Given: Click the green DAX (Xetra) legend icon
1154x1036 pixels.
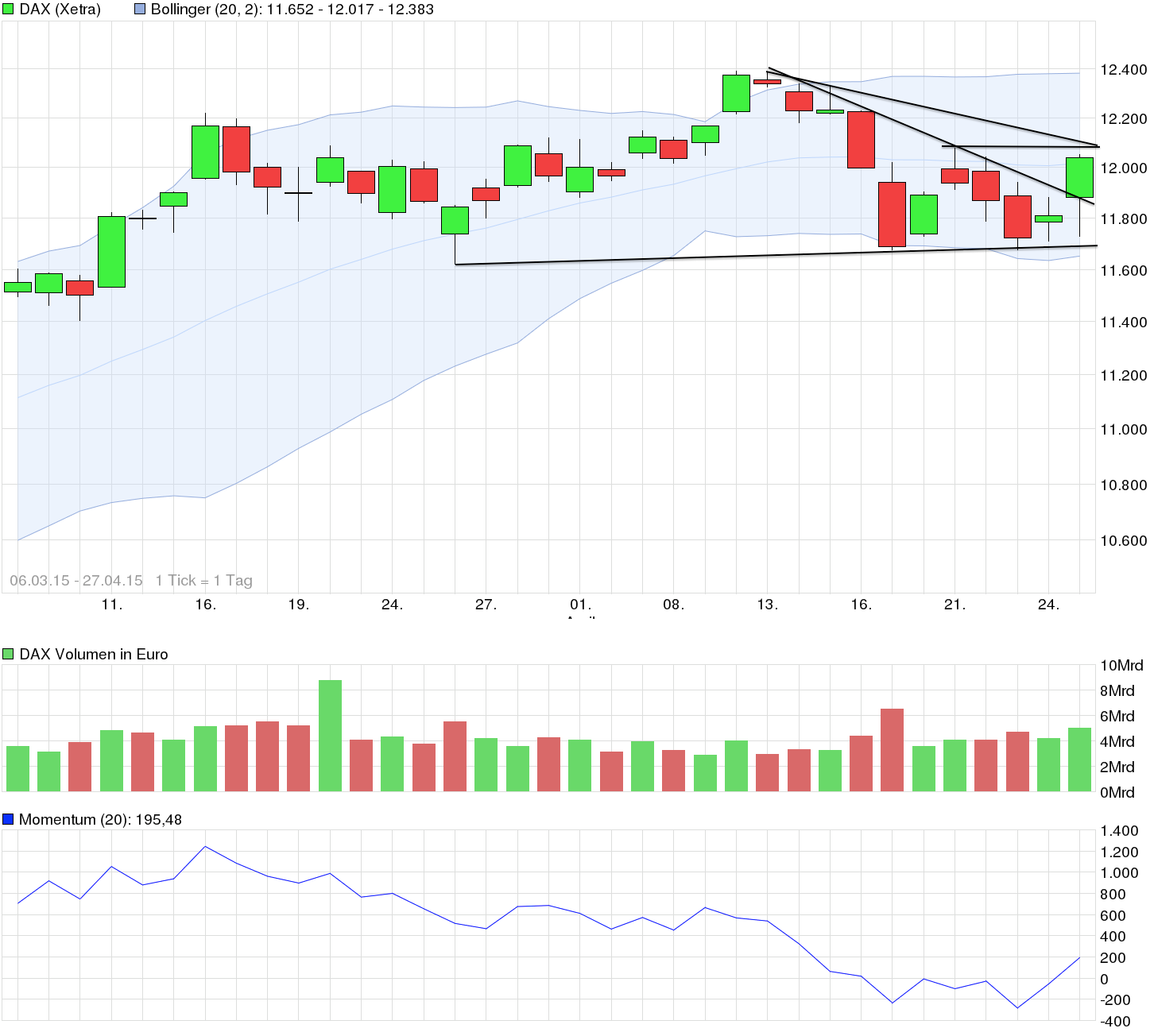Looking at the screenshot, I should click(x=9, y=9).
